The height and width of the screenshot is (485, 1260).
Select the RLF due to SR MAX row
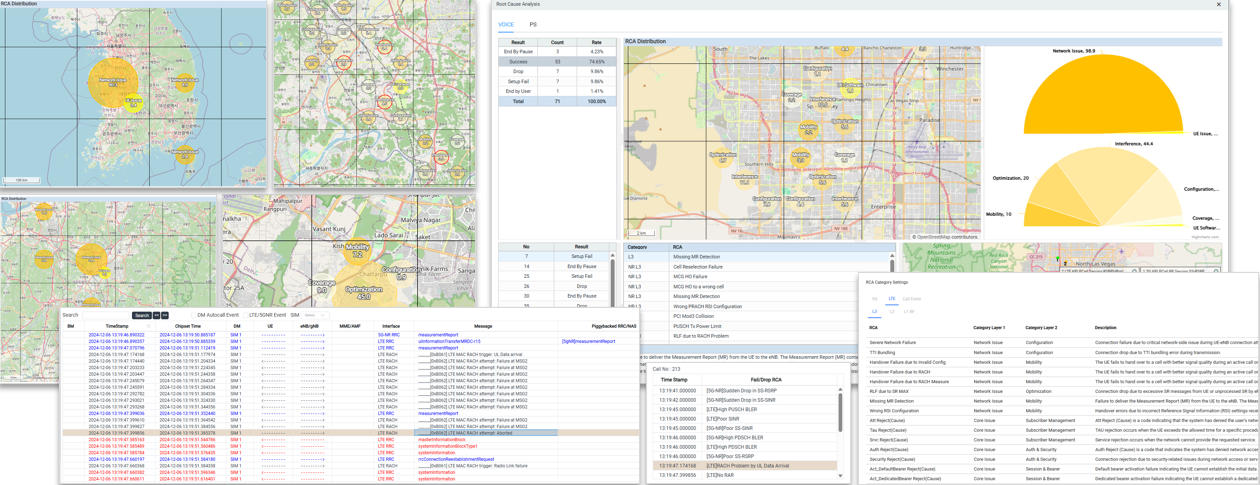[1062, 391]
